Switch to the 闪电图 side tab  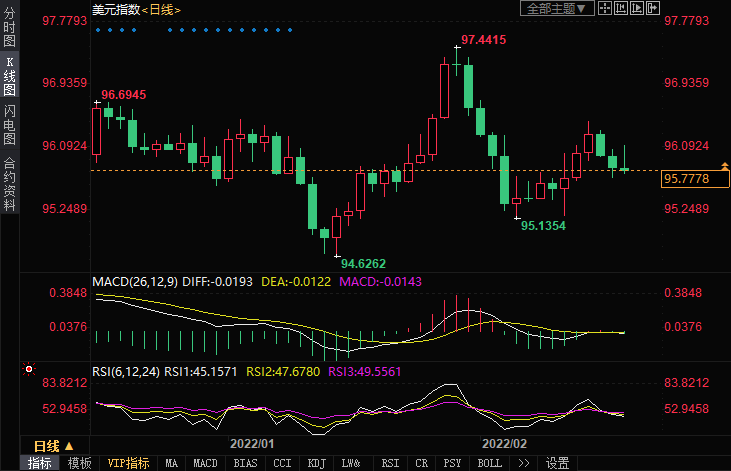point(10,124)
